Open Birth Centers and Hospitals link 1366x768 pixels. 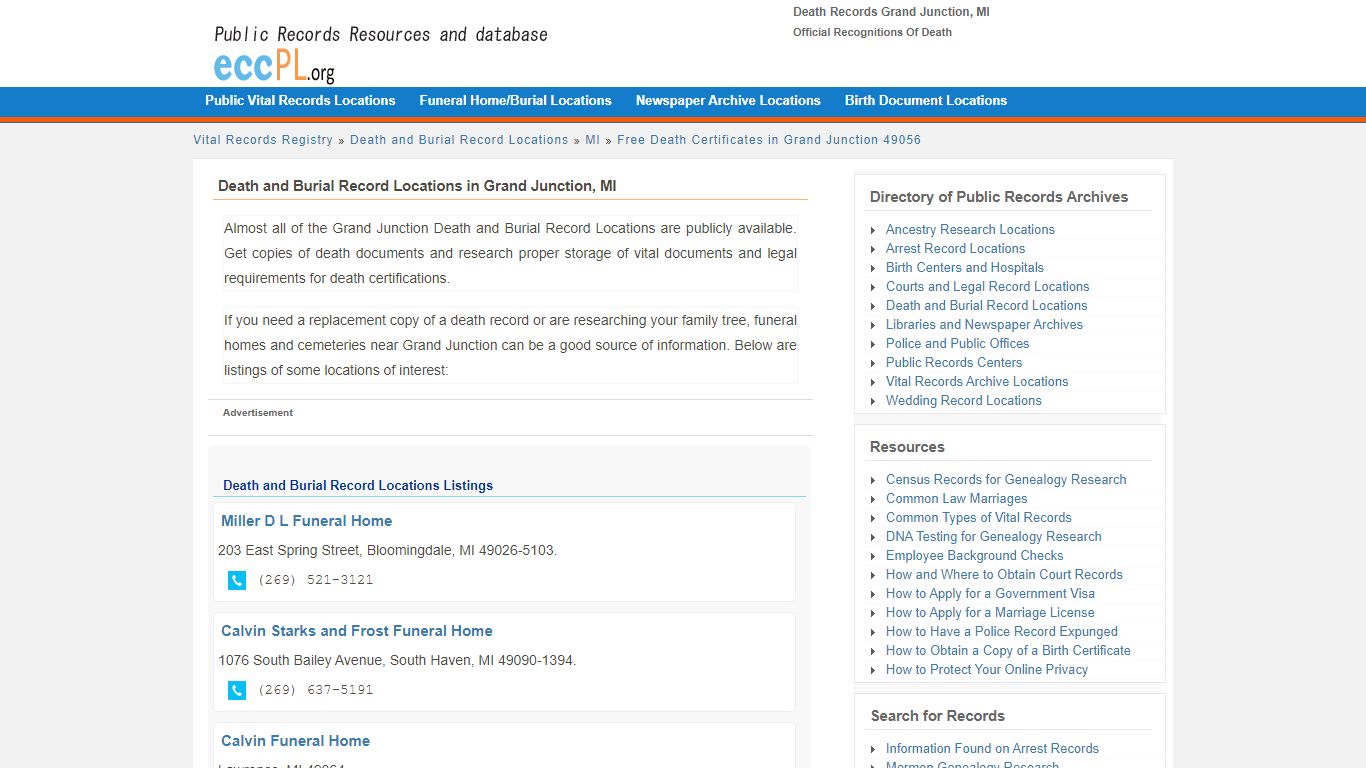pos(965,267)
